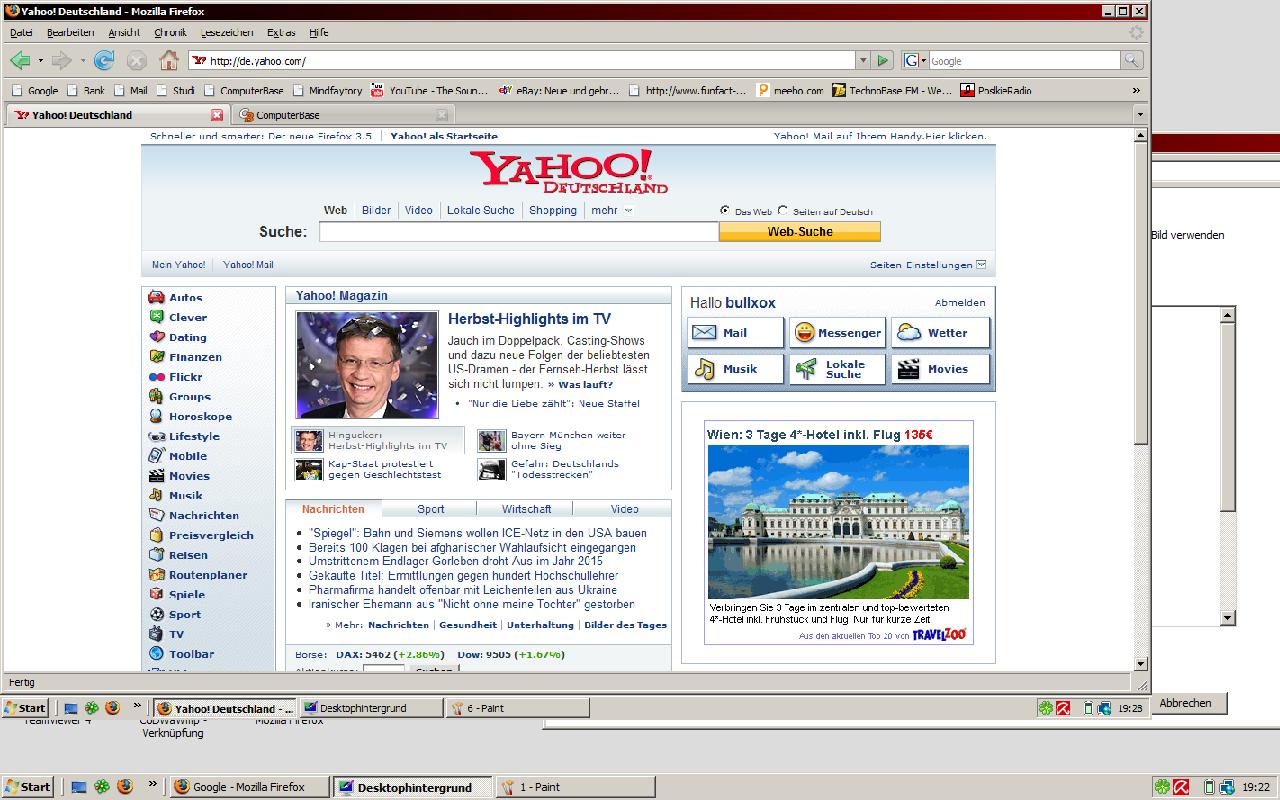Viewport: 1280px width, 800px height.
Task: Switch to the Wirtschaft news tab
Action: [x=527, y=509]
